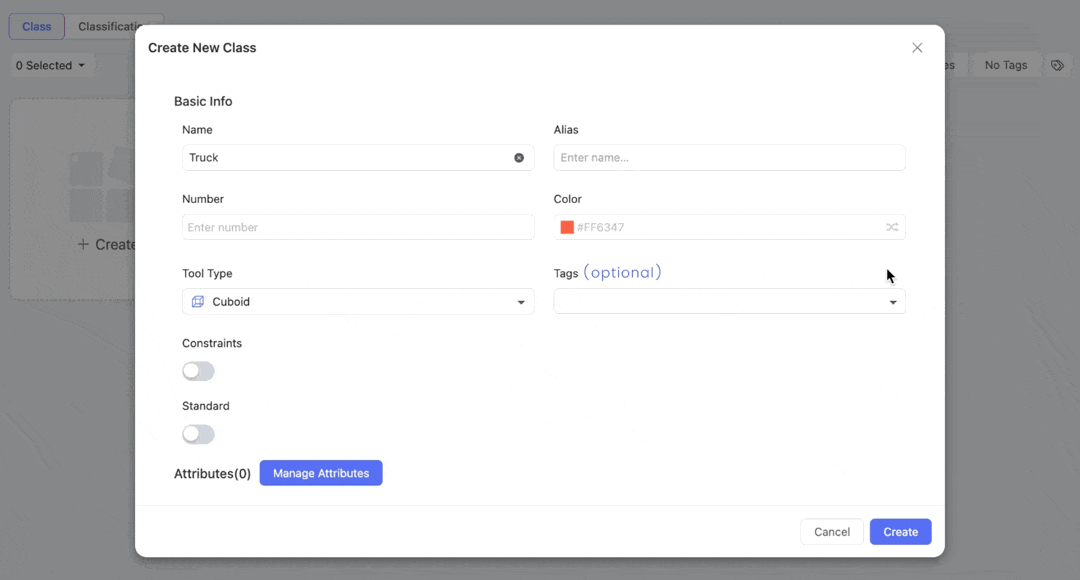Switch to the Class tab
Viewport: 1080px width, 580px height.
(x=37, y=27)
